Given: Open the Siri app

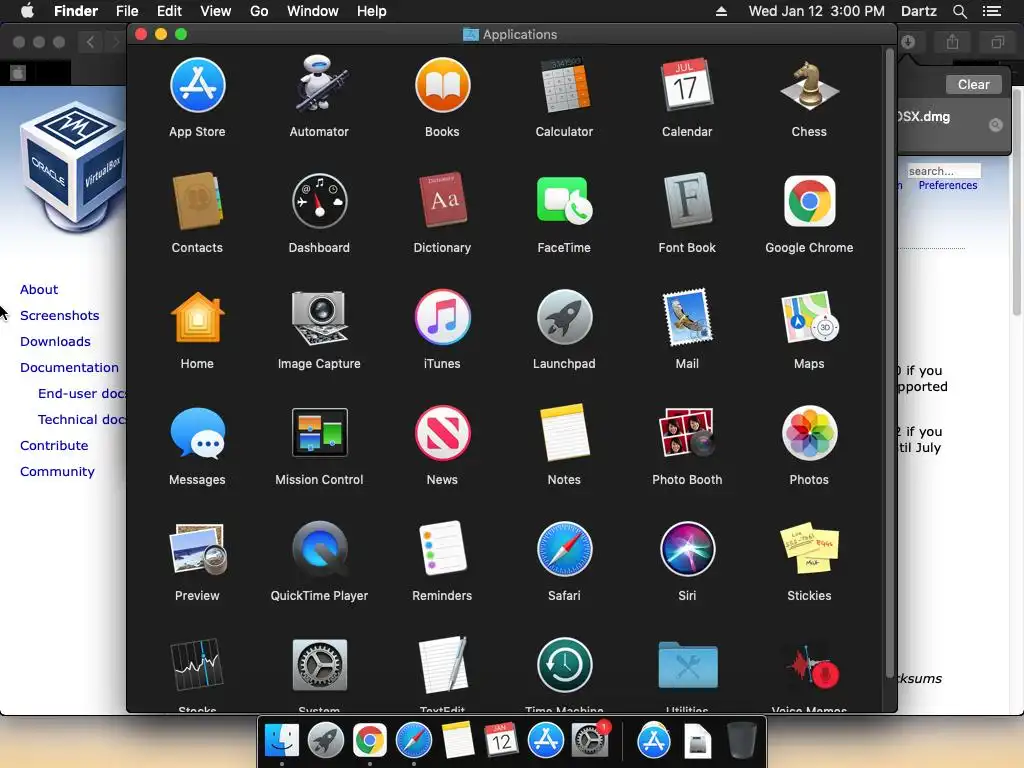Looking at the screenshot, I should click(x=687, y=549).
